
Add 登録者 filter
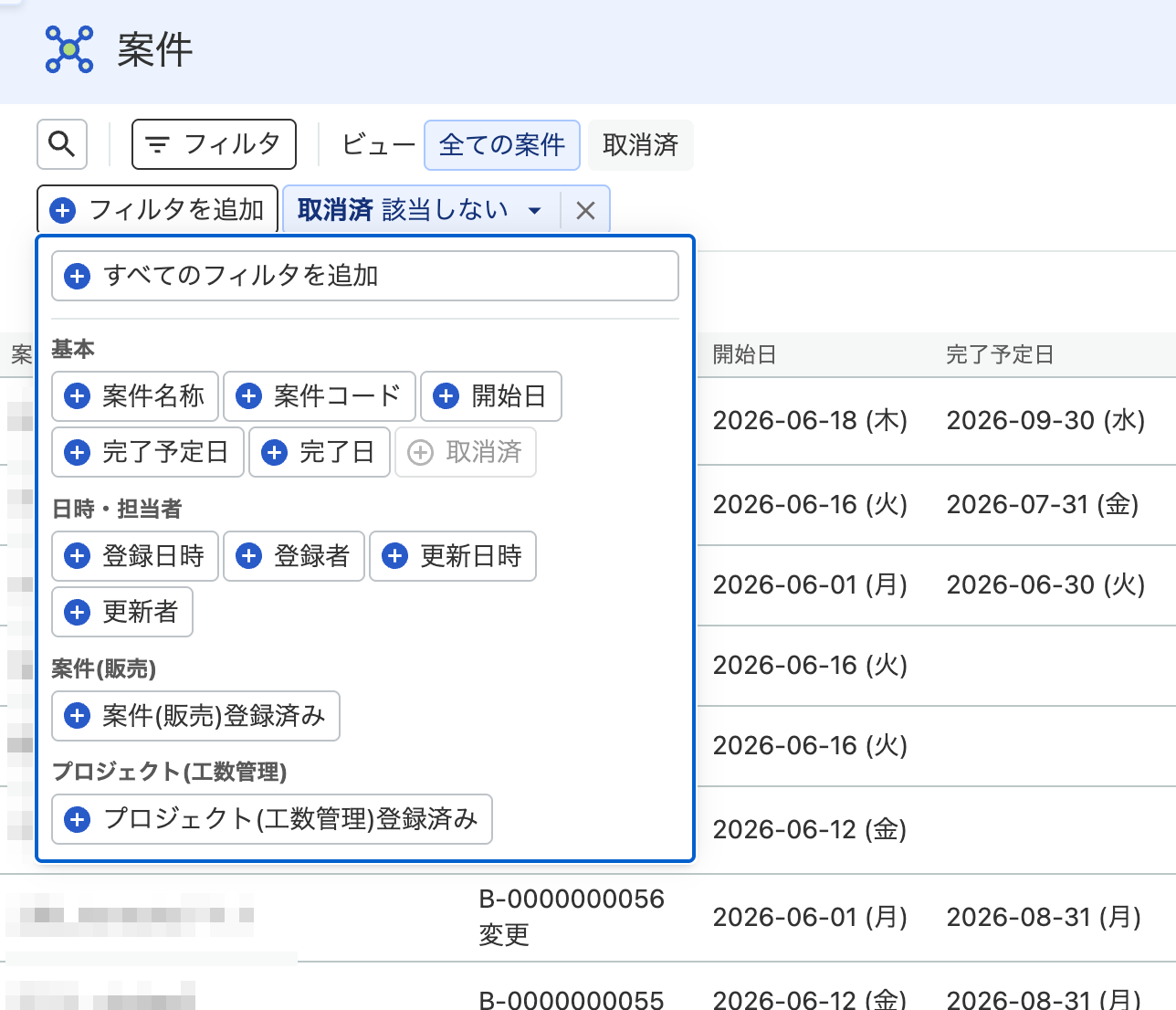click(294, 556)
